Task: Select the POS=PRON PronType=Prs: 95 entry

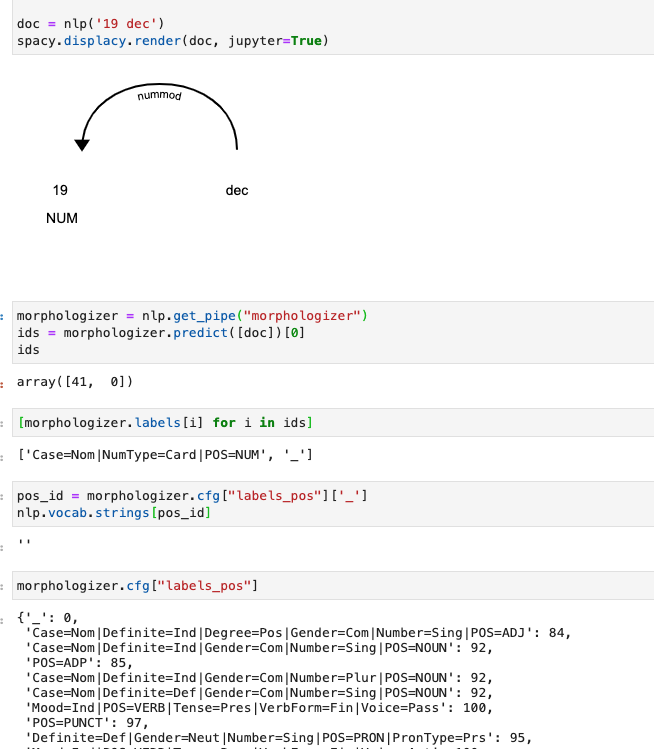Action: pos(279,738)
